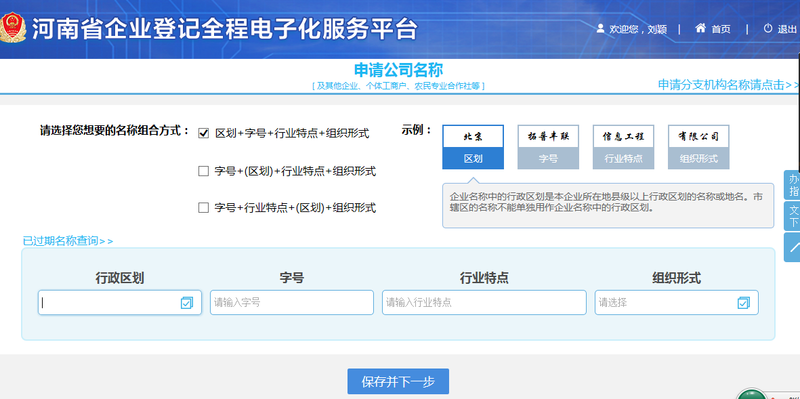
Task: Expand the 组织形式 请选择 dropdown
Action: pos(676,303)
